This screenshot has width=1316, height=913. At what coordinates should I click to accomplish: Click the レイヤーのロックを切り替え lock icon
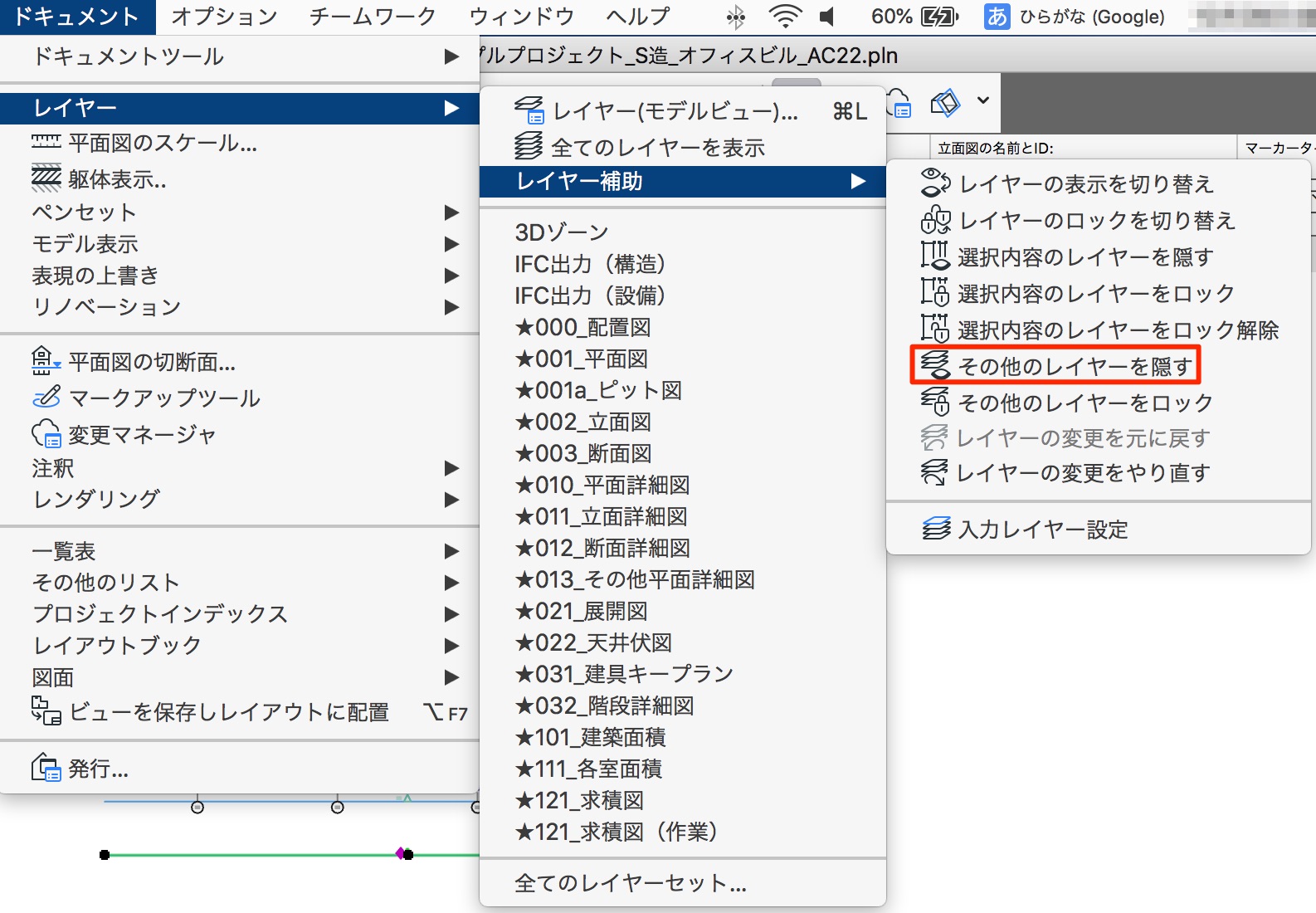pos(935,220)
